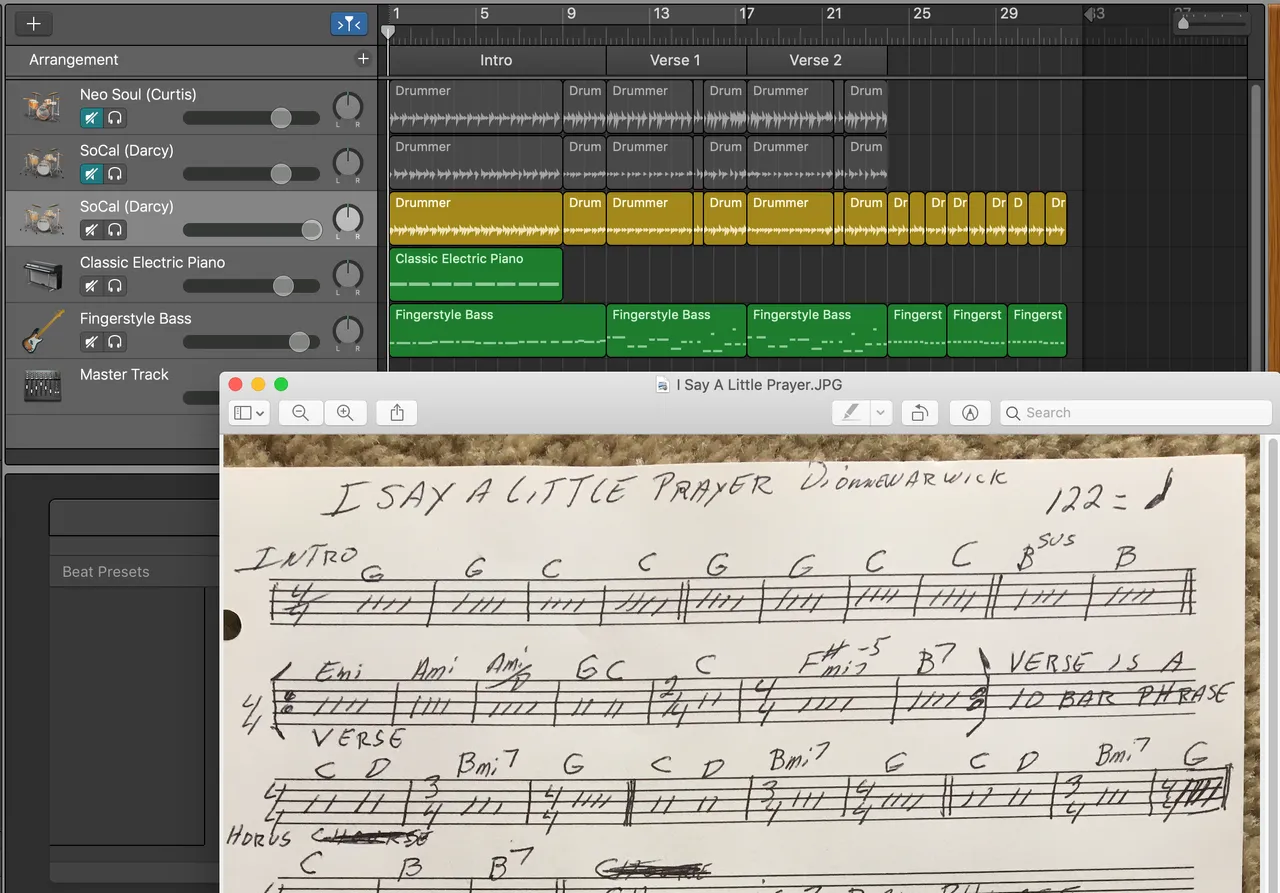1280x893 pixels.
Task: Solo the Classic Electric Piano track
Action: point(115,286)
